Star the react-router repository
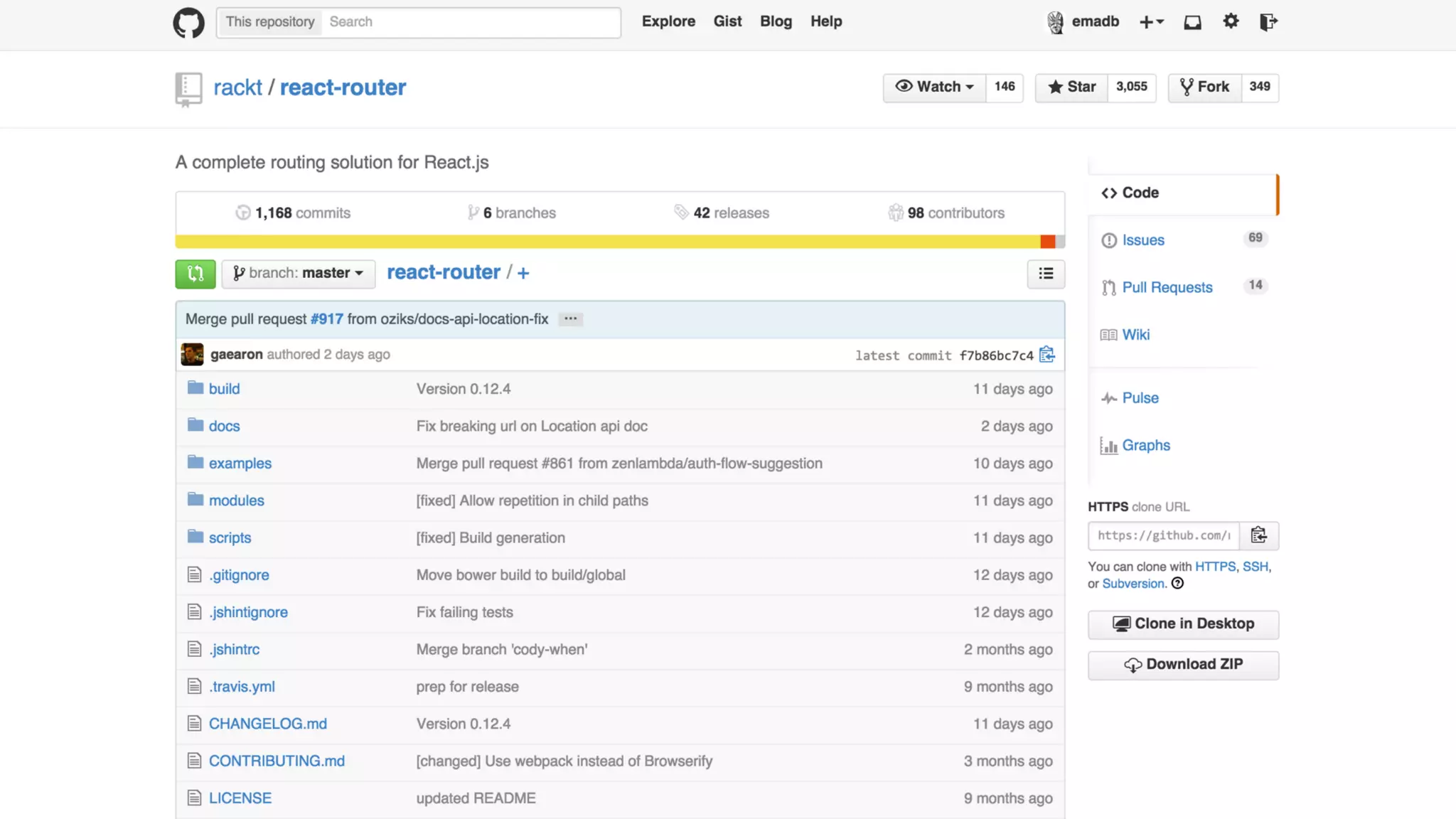The image size is (1456, 819). [x=1071, y=87]
